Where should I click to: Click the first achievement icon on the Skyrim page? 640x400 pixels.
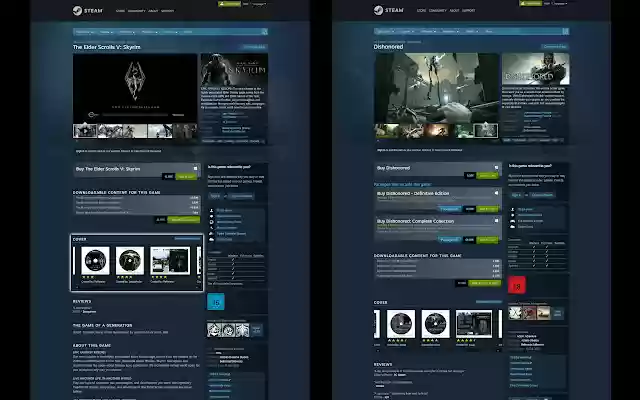[213, 329]
